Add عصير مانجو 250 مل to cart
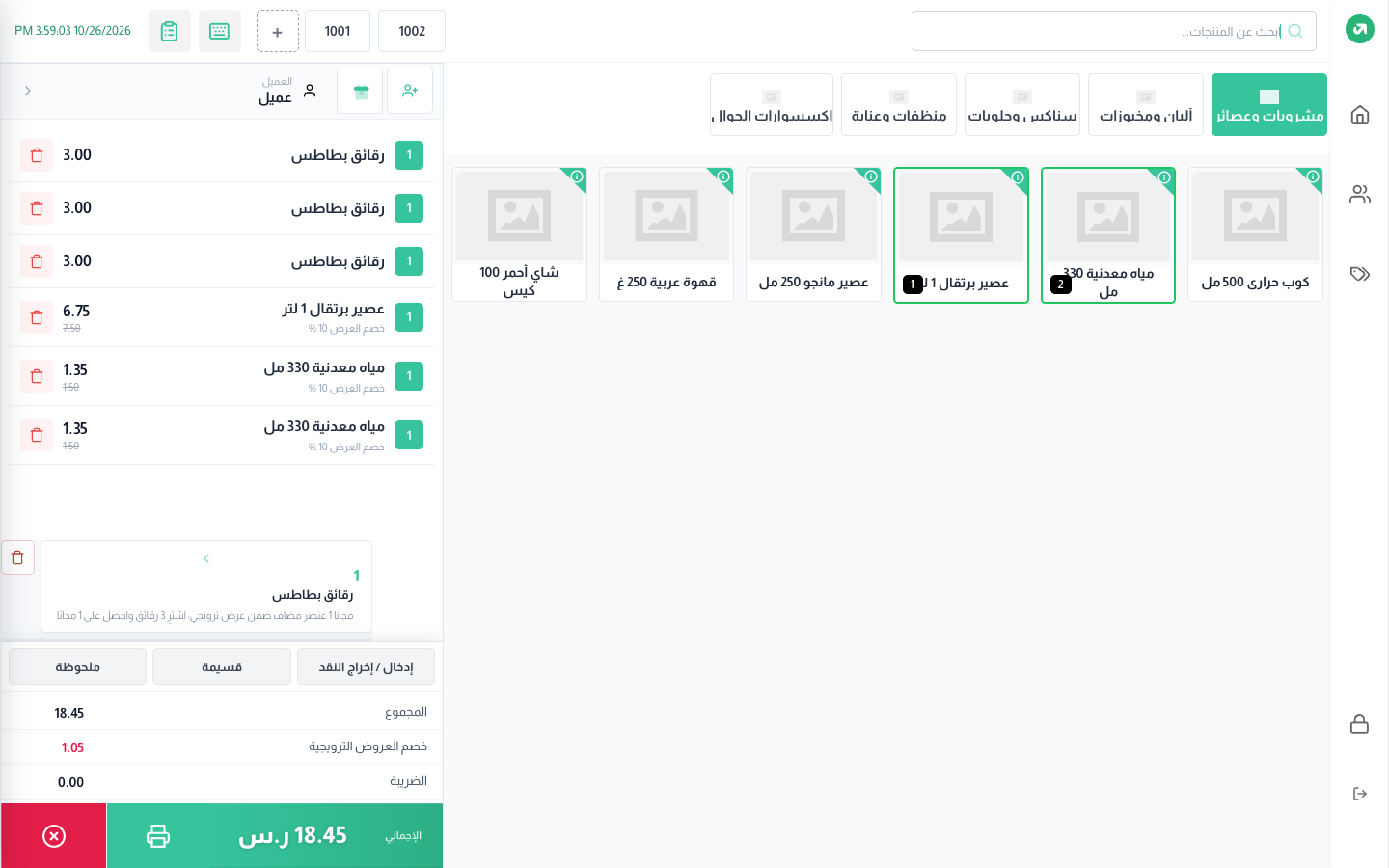 click(813, 234)
